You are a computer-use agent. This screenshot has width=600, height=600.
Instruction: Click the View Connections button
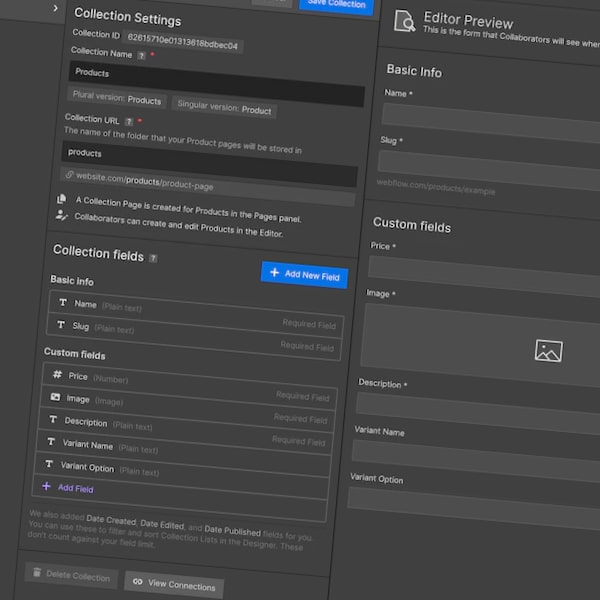(x=174, y=584)
